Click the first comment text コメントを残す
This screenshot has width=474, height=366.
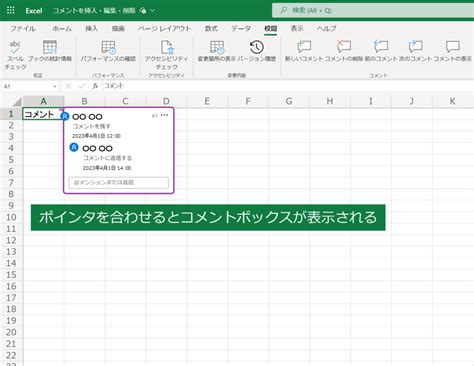[92, 126]
